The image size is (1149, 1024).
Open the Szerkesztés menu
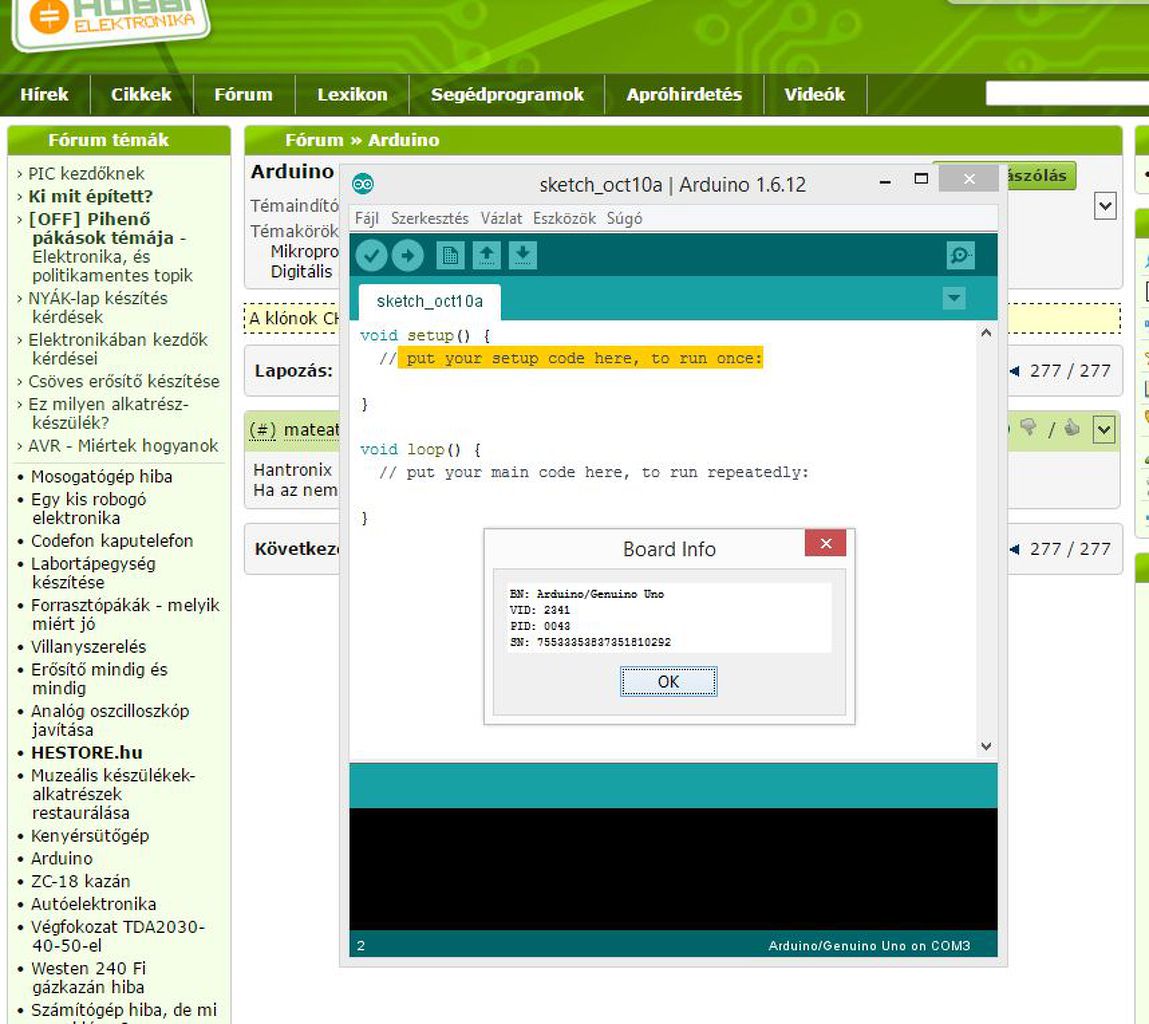tap(429, 218)
